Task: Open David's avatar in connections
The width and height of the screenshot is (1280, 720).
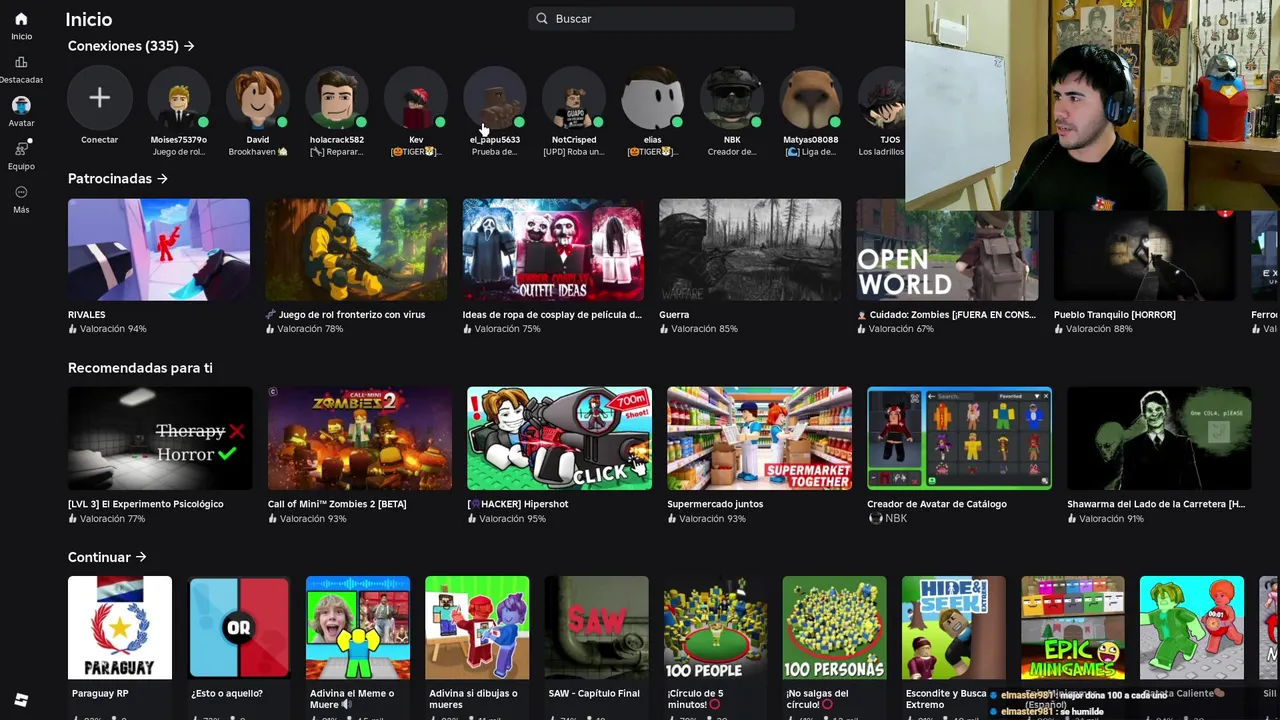Action: click(x=257, y=98)
